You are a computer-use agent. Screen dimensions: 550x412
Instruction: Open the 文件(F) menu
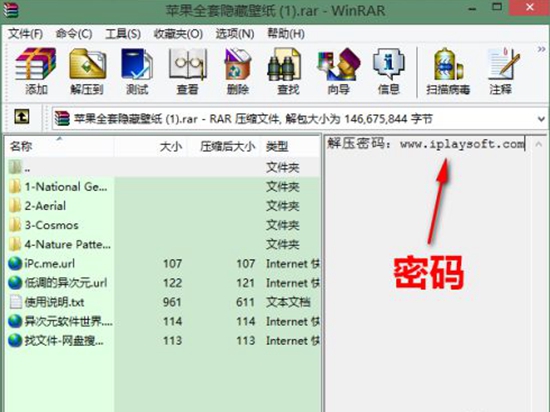tap(26, 34)
